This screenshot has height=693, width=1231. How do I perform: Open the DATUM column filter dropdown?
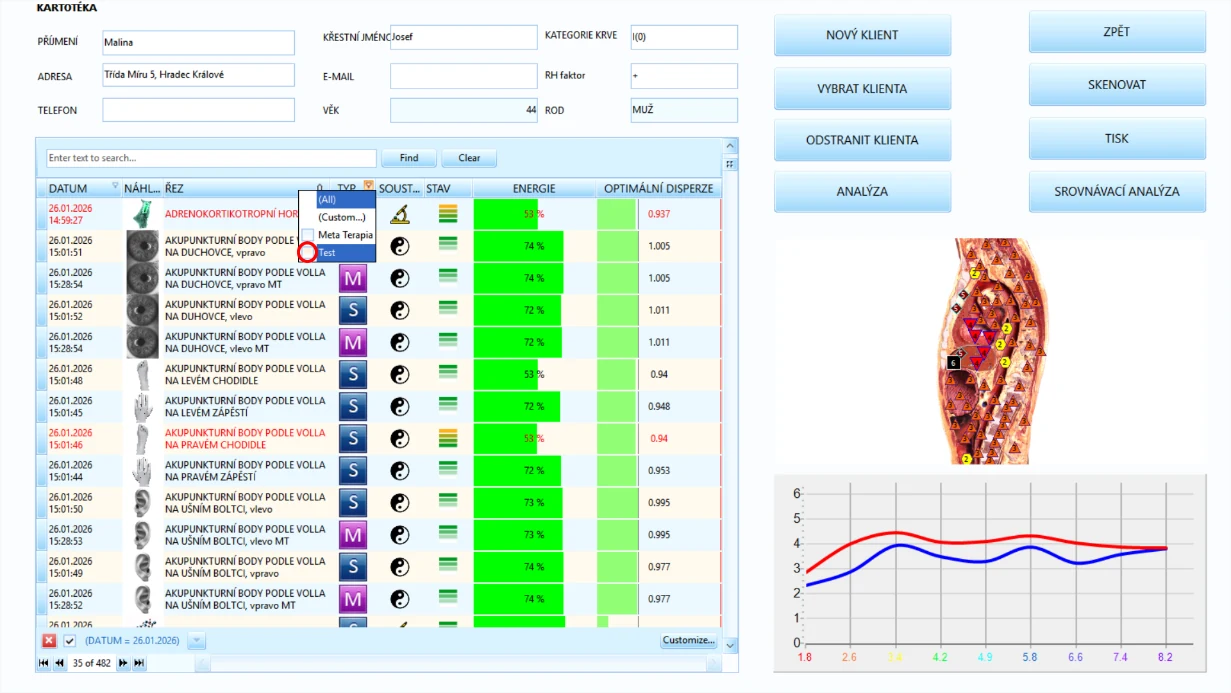click(x=115, y=186)
